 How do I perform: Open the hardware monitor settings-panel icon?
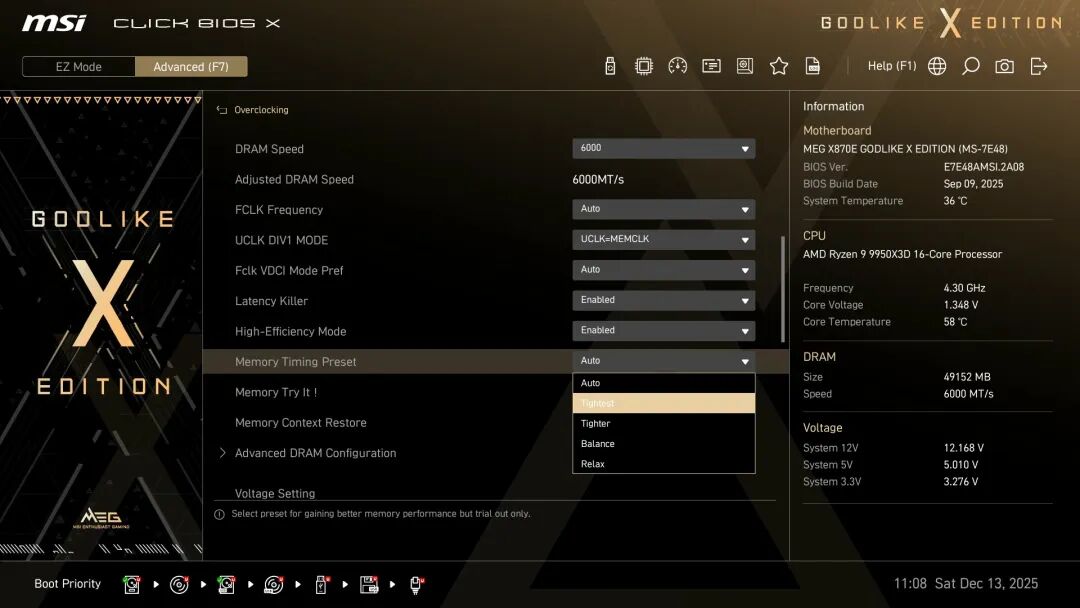point(745,66)
